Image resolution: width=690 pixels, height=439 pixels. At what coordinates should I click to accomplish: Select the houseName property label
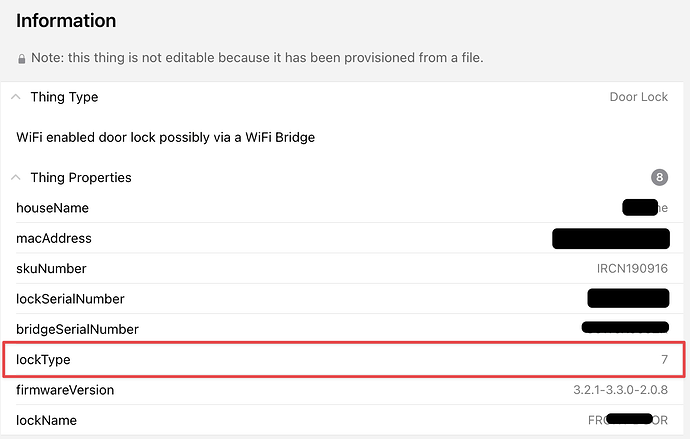52,208
